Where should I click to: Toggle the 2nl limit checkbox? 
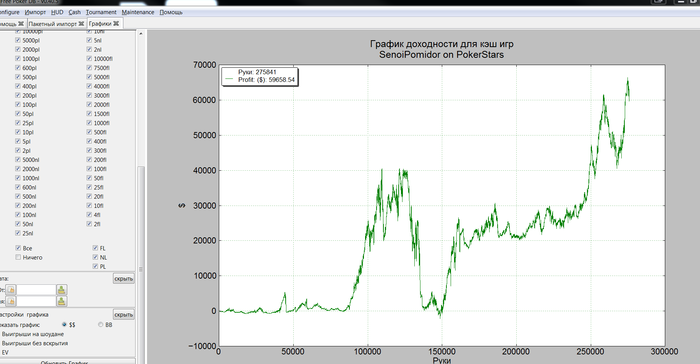pyautogui.click(x=89, y=50)
